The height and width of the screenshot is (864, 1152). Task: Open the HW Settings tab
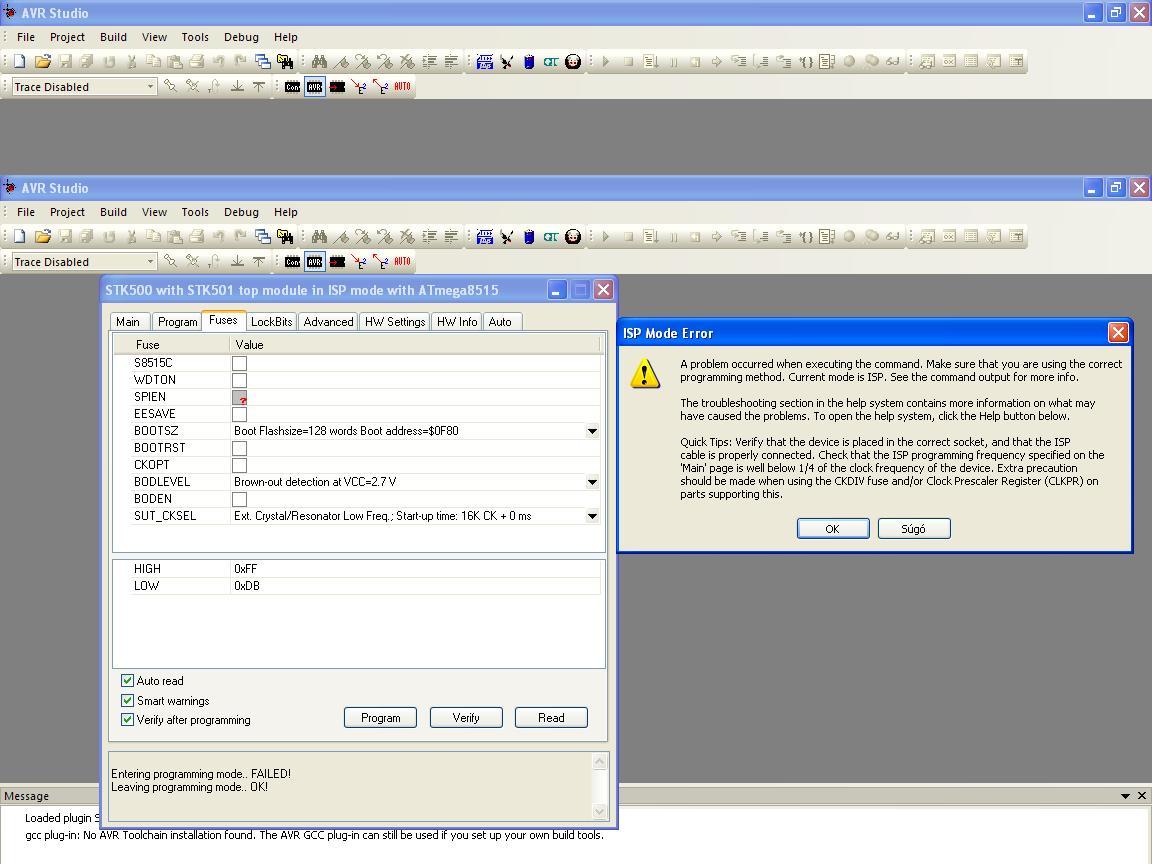click(x=395, y=322)
